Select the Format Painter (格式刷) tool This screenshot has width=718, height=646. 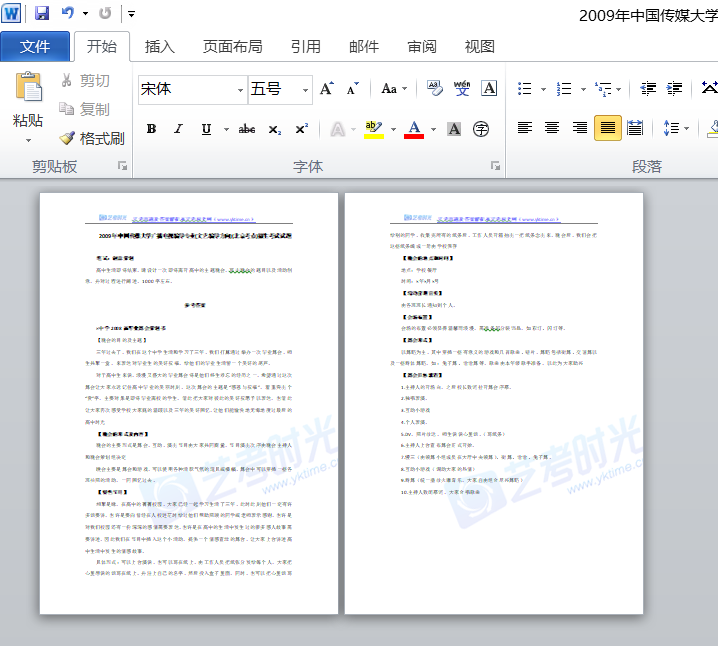pyautogui.click(x=91, y=138)
